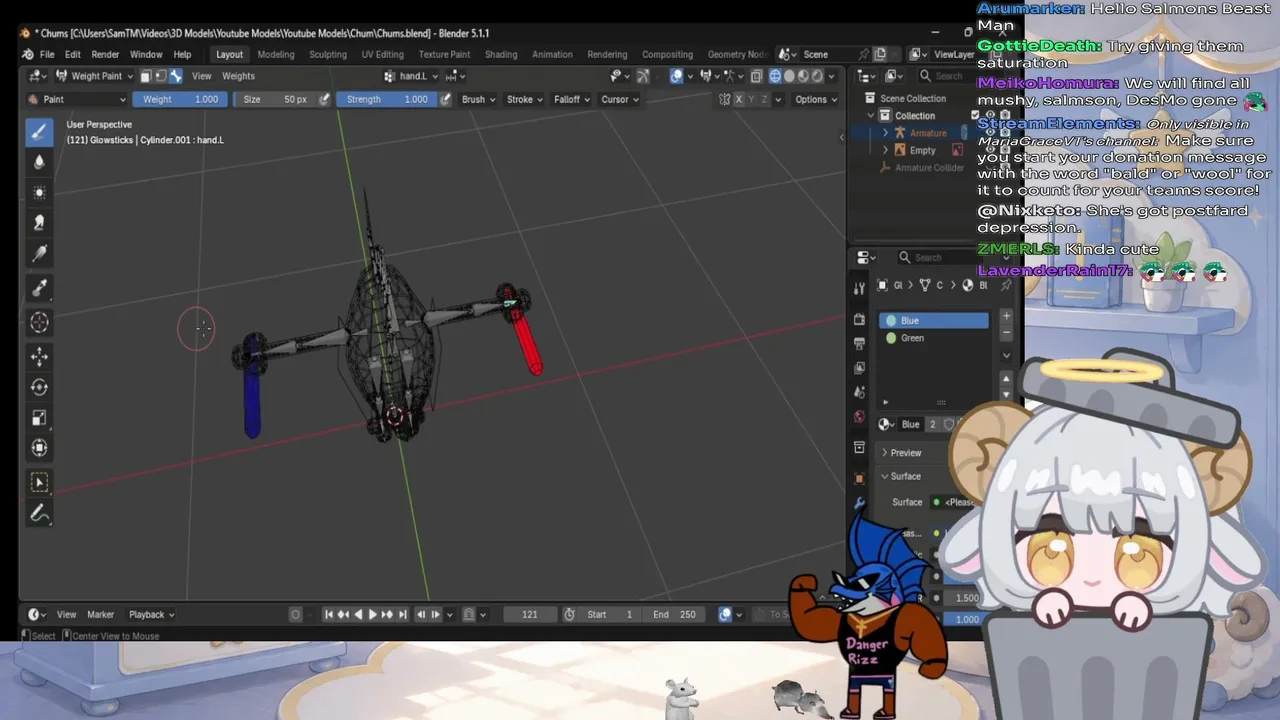This screenshot has height=720, width=1280.
Task: Open the Weight Paint mode dropdown
Action: pos(96,76)
